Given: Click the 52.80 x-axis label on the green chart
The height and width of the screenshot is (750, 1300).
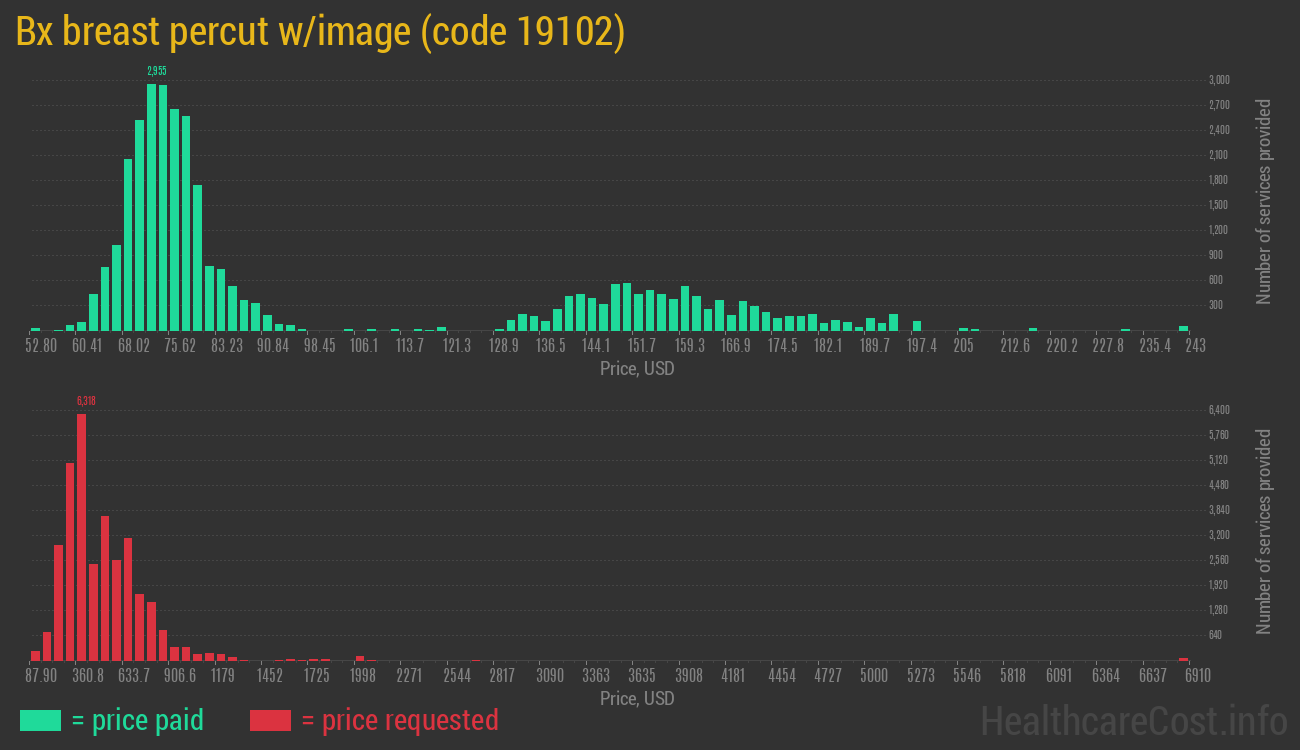Looking at the screenshot, I should [41, 346].
